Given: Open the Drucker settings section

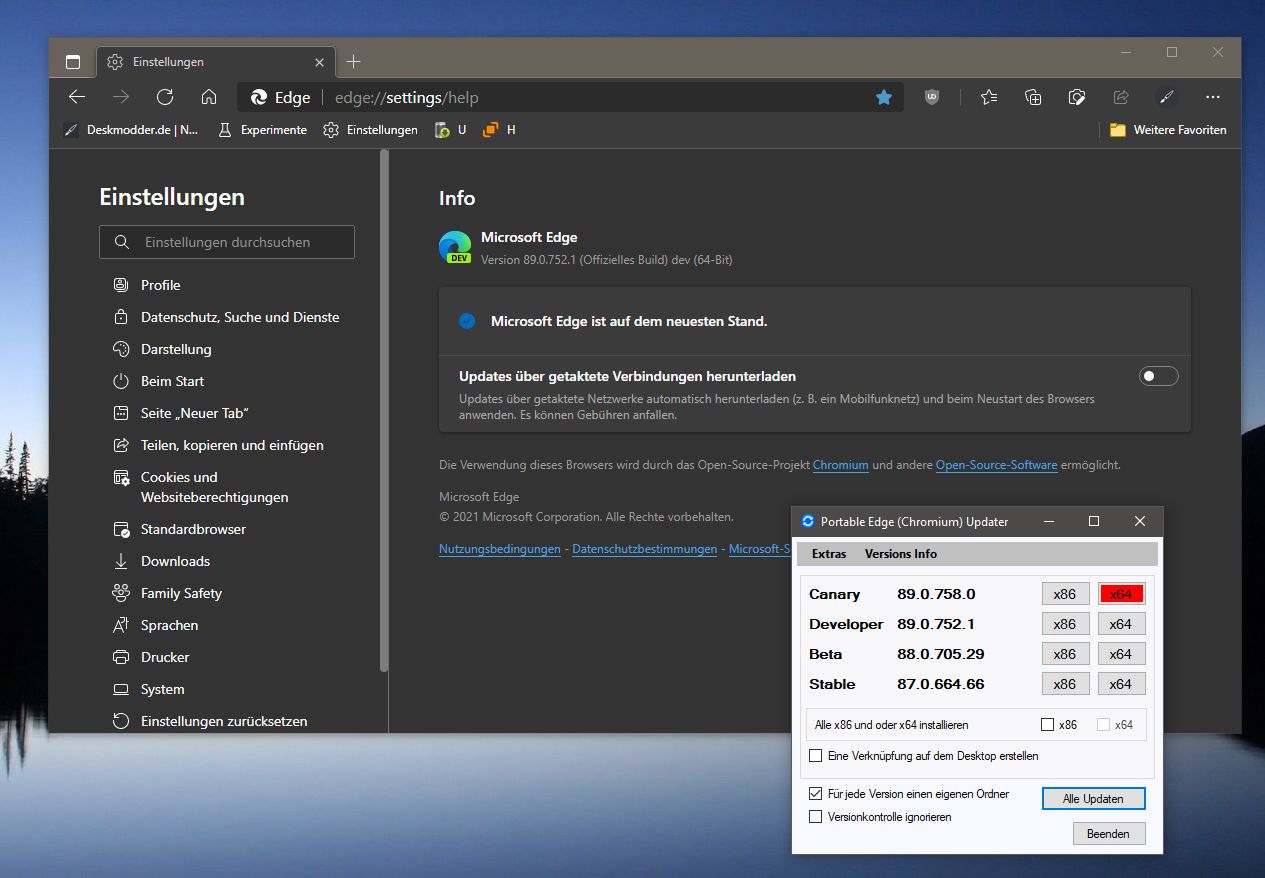Looking at the screenshot, I should (165, 657).
